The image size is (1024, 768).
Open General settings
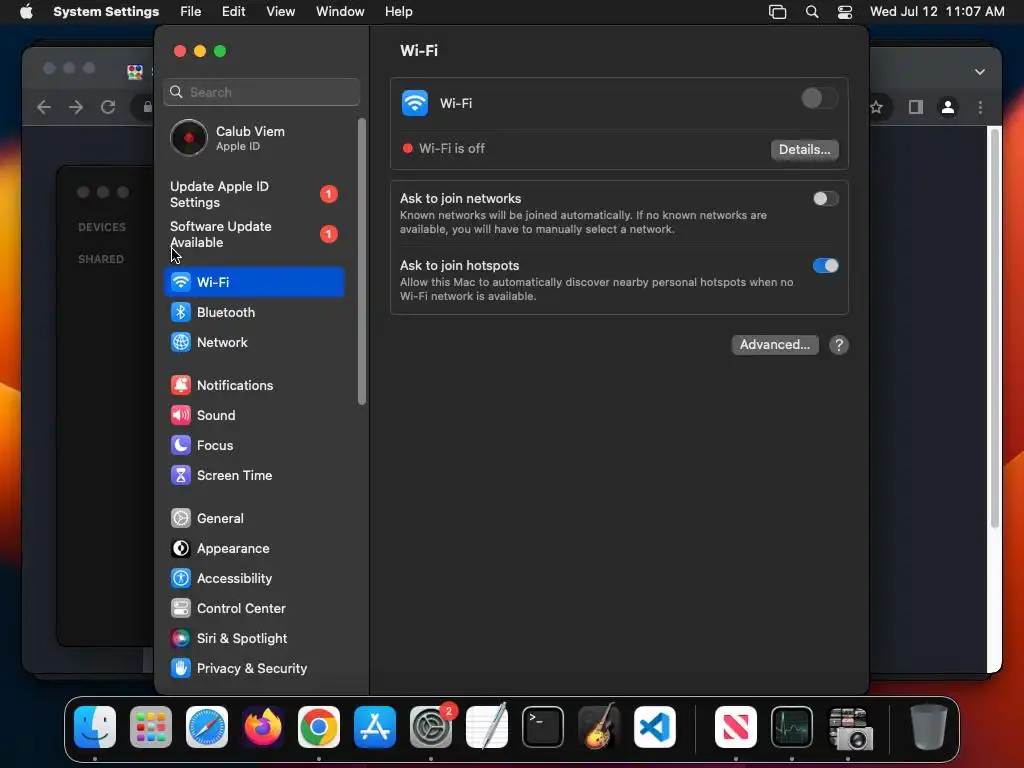coord(255,519)
